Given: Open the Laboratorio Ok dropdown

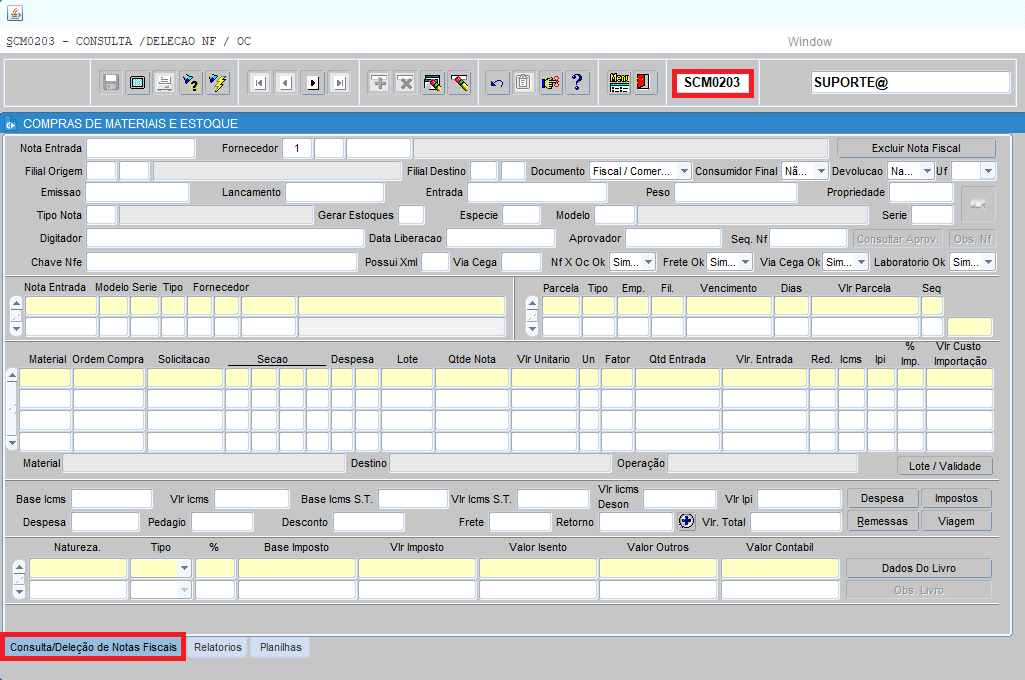Looking at the screenshot, I should (988, 262).
